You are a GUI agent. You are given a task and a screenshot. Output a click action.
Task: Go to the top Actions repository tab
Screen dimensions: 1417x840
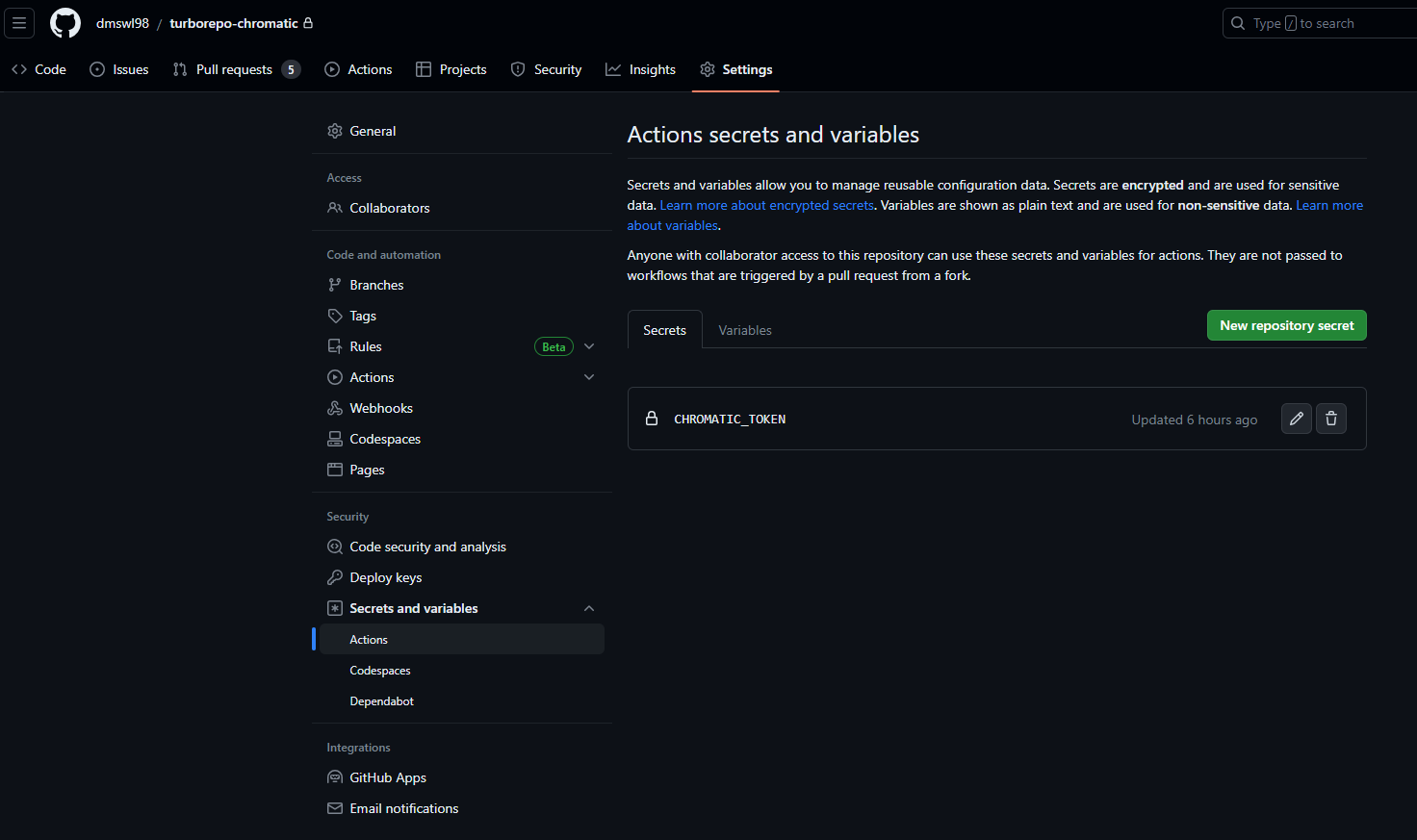point(359,69)
